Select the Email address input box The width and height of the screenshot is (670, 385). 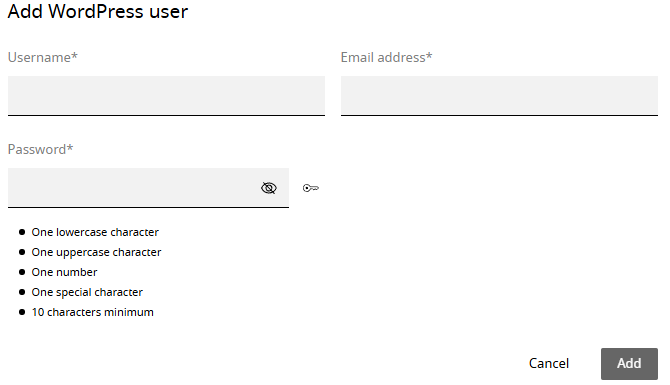tap(499, 96)
